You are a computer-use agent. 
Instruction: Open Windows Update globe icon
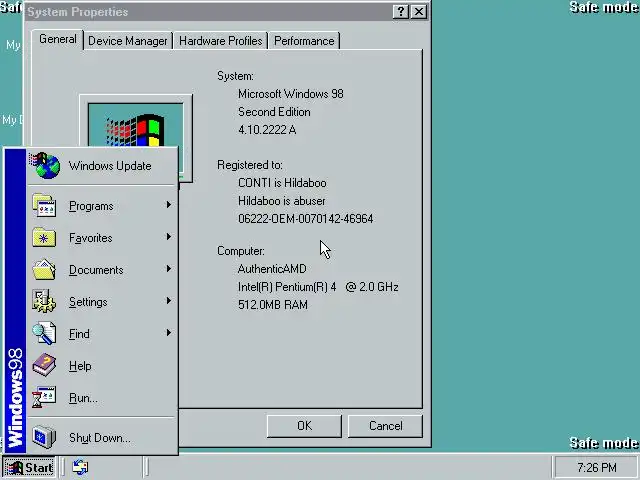45,165
